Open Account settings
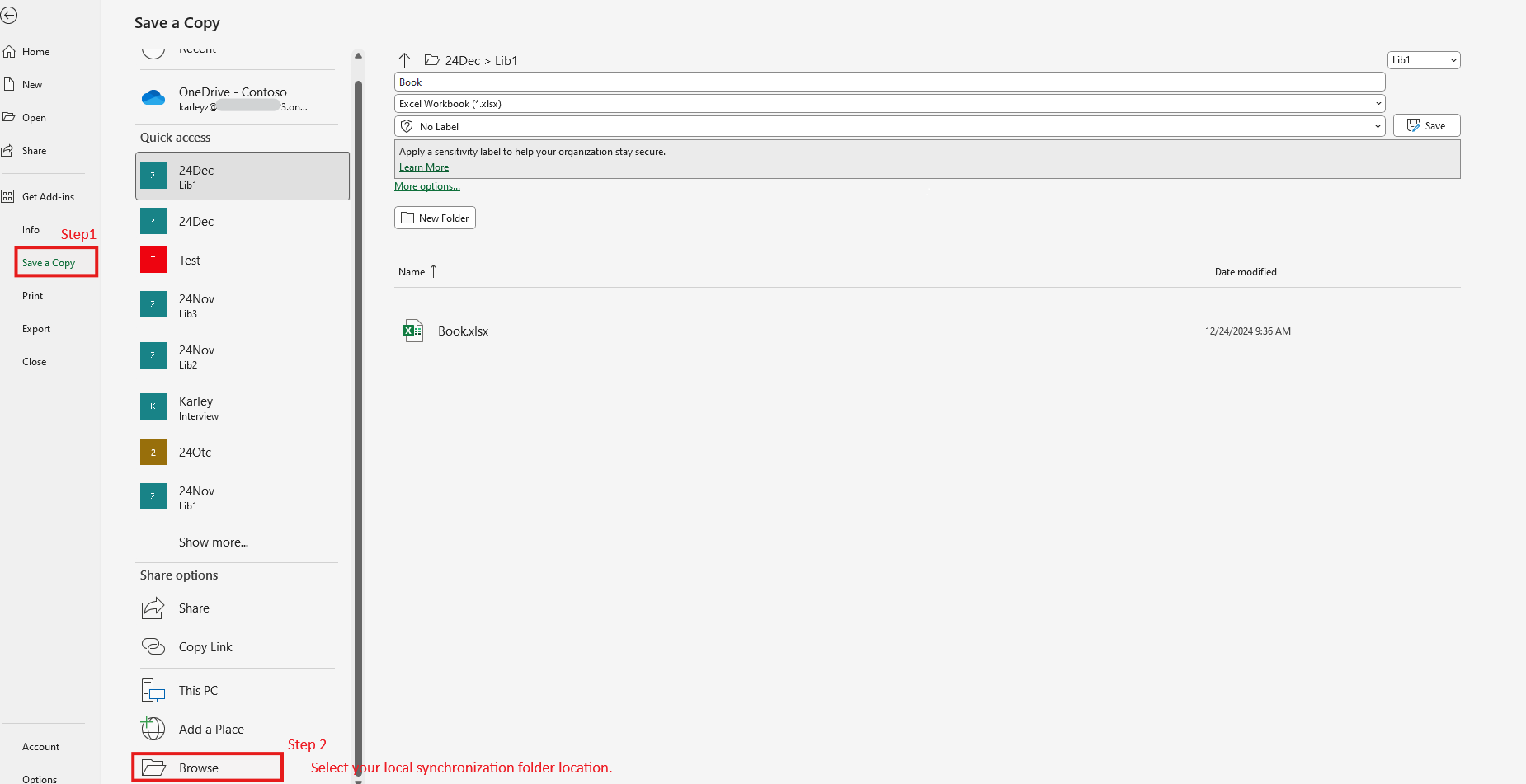 pyautogui.click(x=41, y=747)
